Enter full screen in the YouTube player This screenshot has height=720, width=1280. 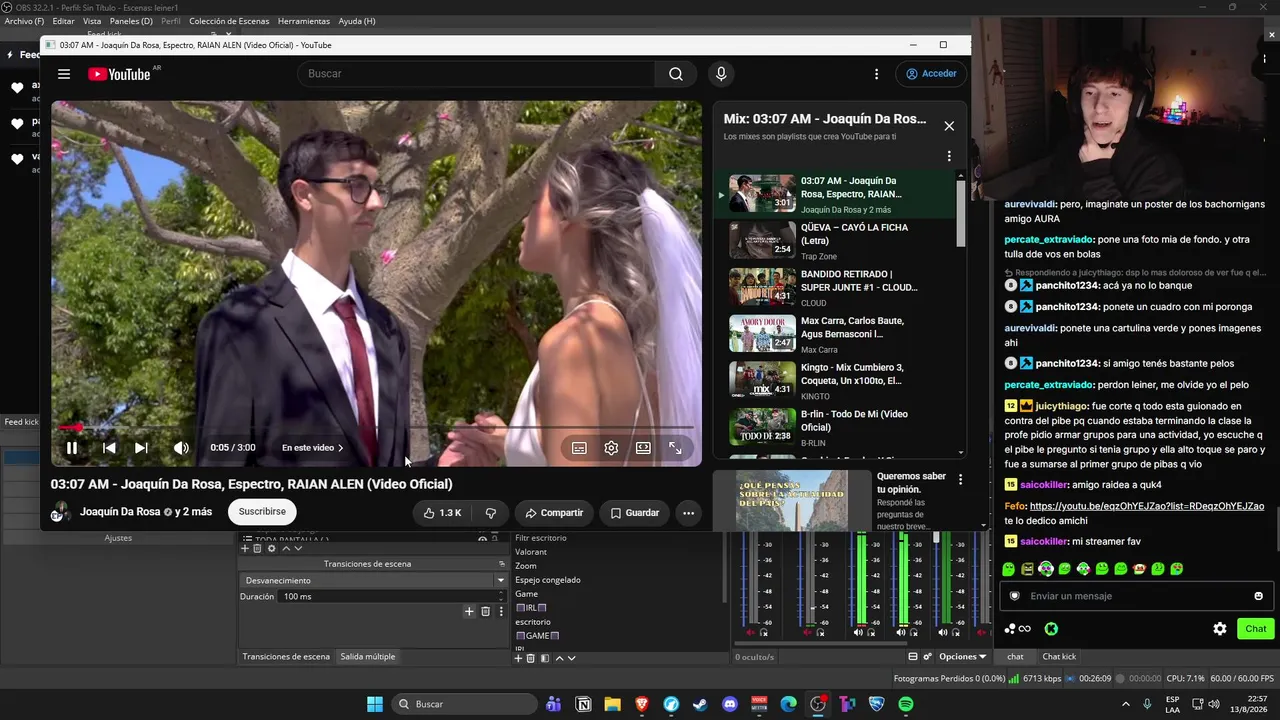pos(675,448)
